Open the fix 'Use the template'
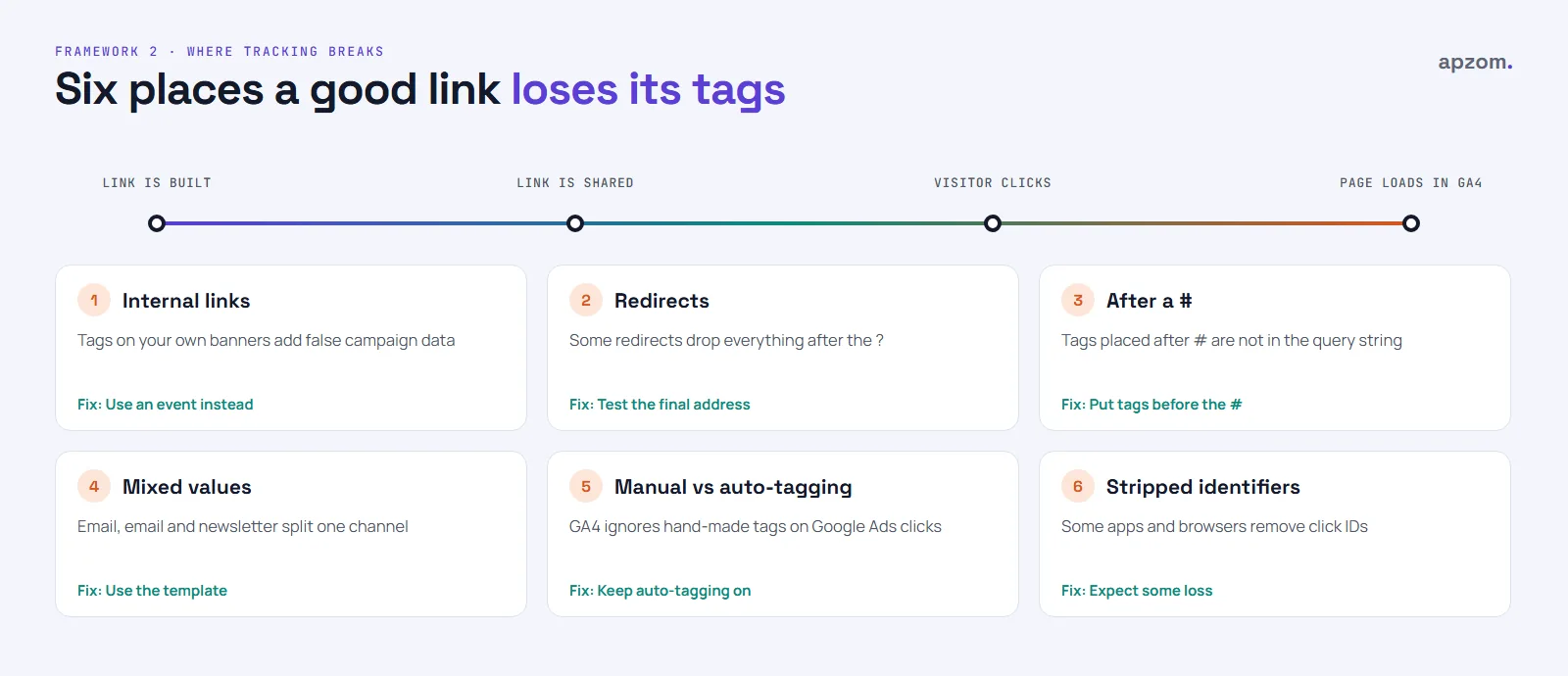The image size is (1568, 676). [x=152, y=591]
